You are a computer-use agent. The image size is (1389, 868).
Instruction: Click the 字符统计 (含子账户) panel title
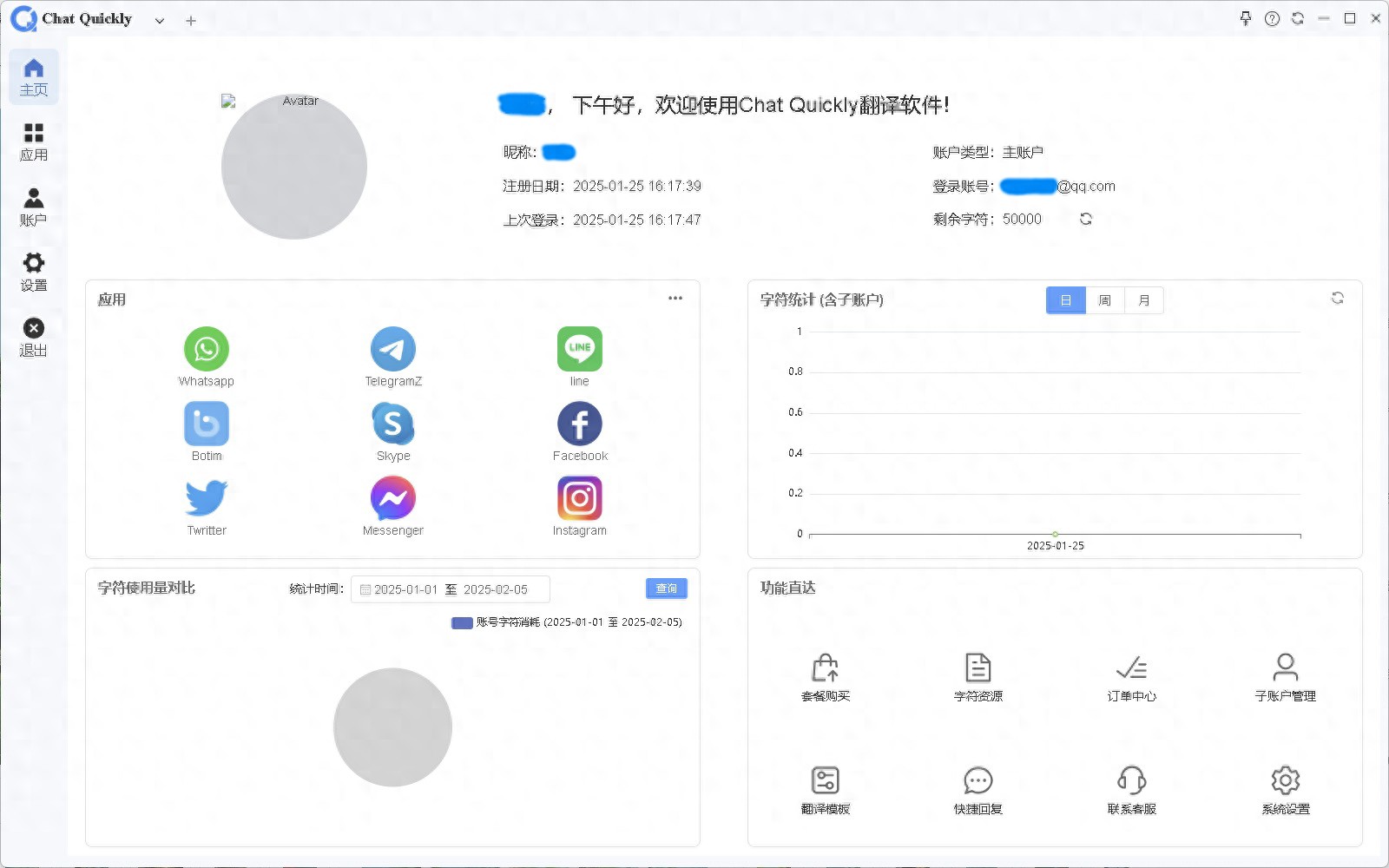pyautogui.click(x=822, y=299)
